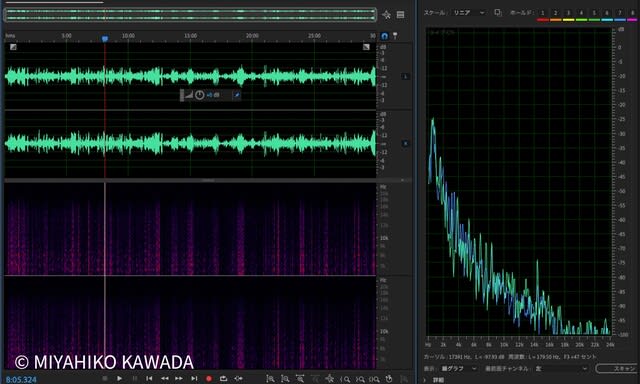Toggle snapping with the magnet icon
The image size is (640, 384).
(384, 36)
